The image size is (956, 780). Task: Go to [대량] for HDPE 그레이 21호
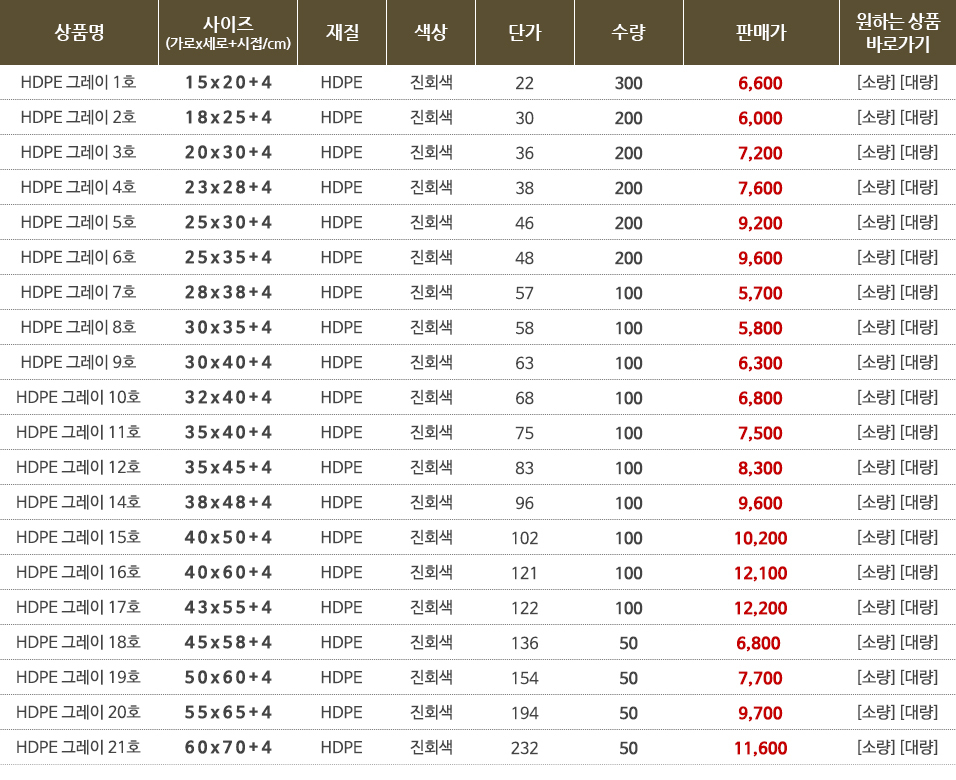click(919, 747)
